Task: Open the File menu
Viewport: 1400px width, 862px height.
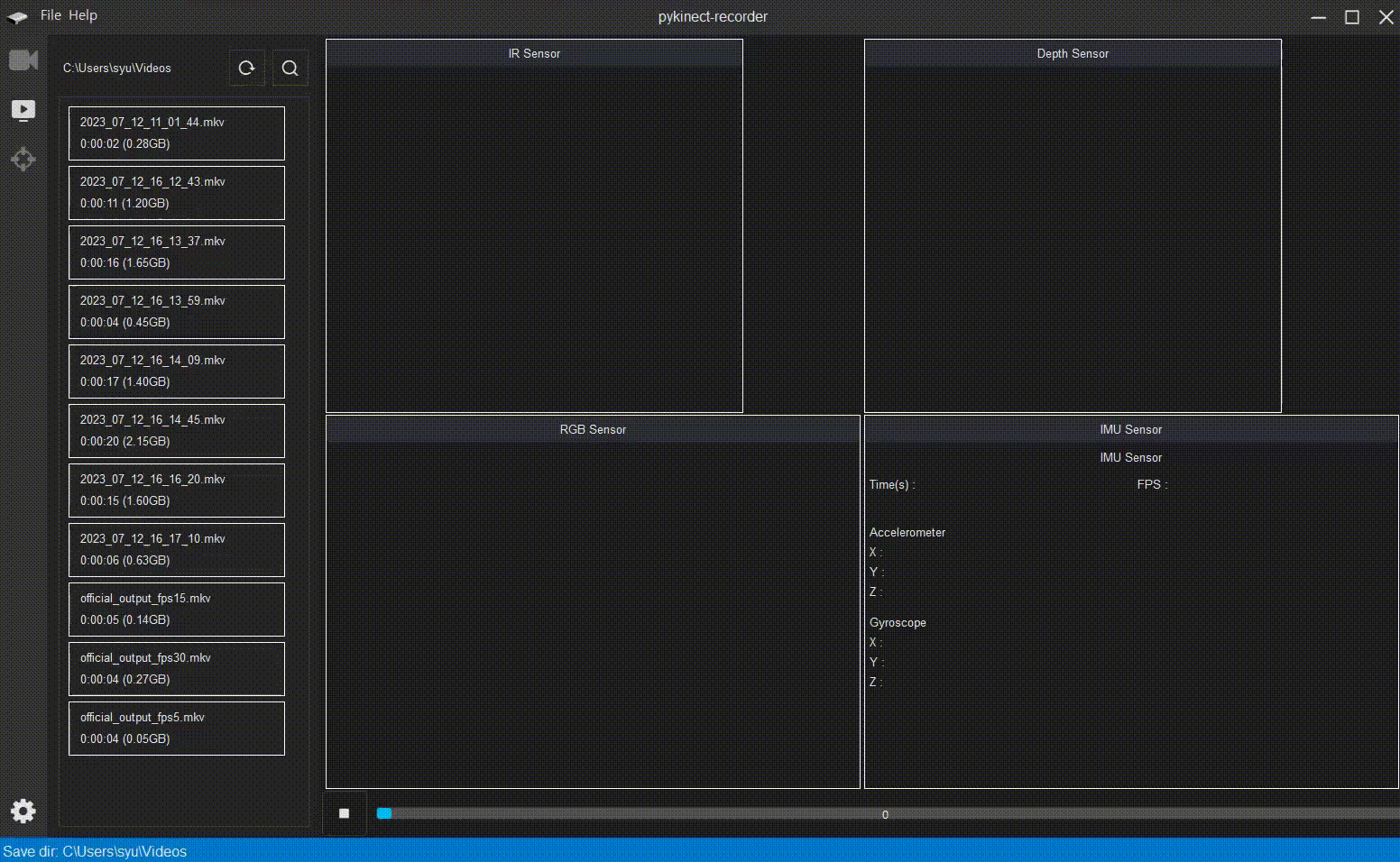Action: pos(51,15)
